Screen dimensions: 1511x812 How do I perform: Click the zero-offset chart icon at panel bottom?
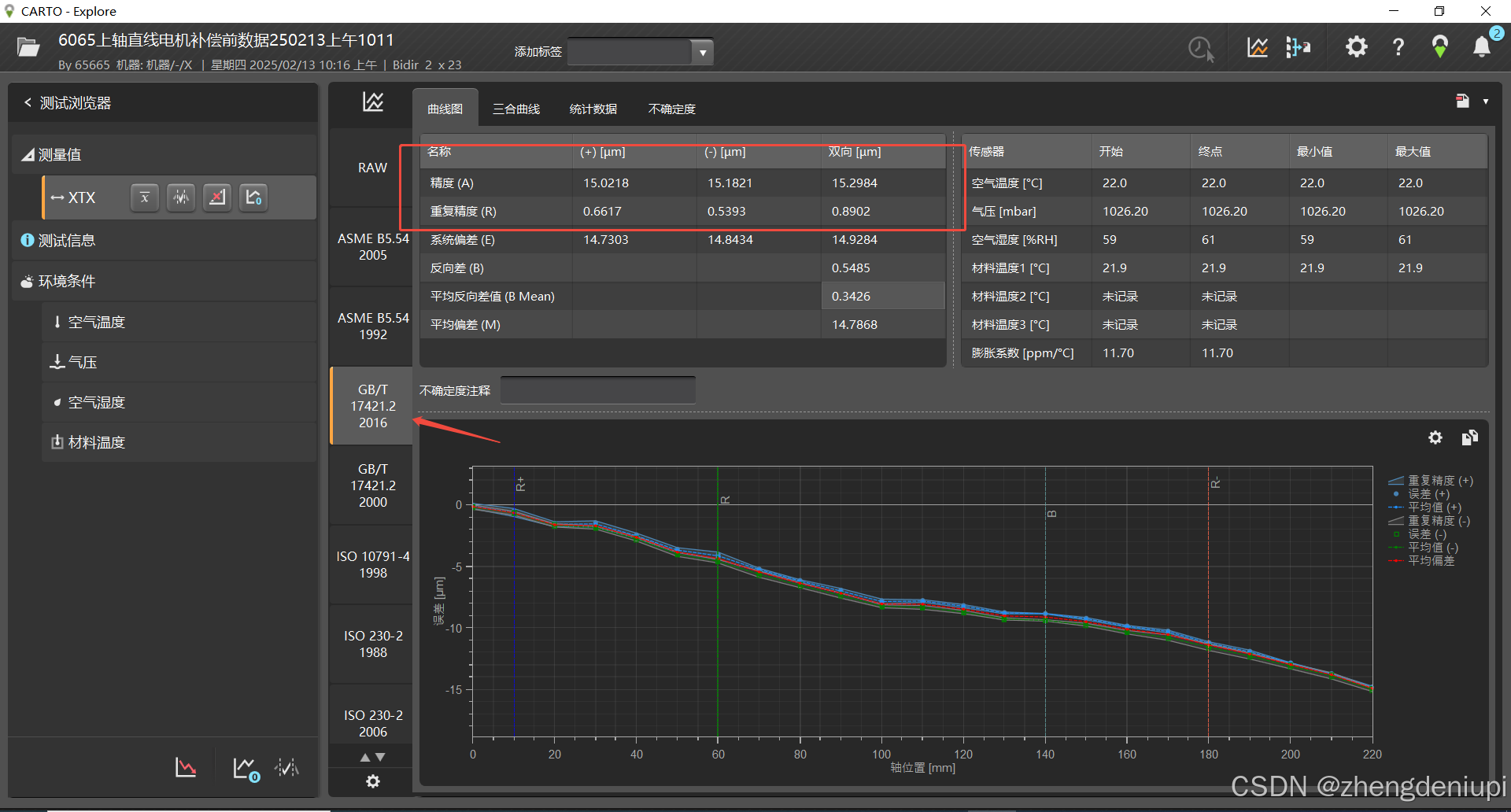coord(246,769)
